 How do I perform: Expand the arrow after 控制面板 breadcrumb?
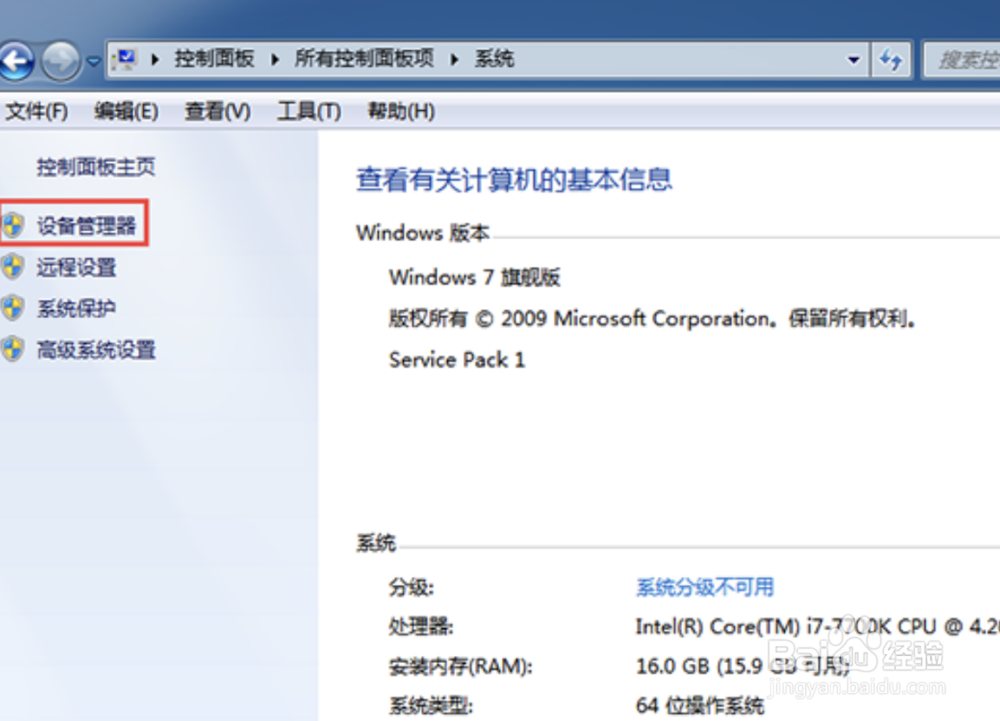(x=276, y=60)
